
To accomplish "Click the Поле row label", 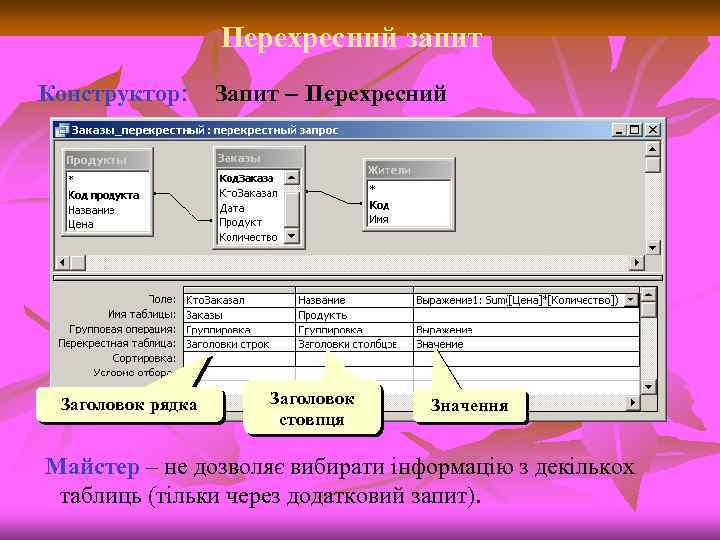I will (x=162, y=299).
